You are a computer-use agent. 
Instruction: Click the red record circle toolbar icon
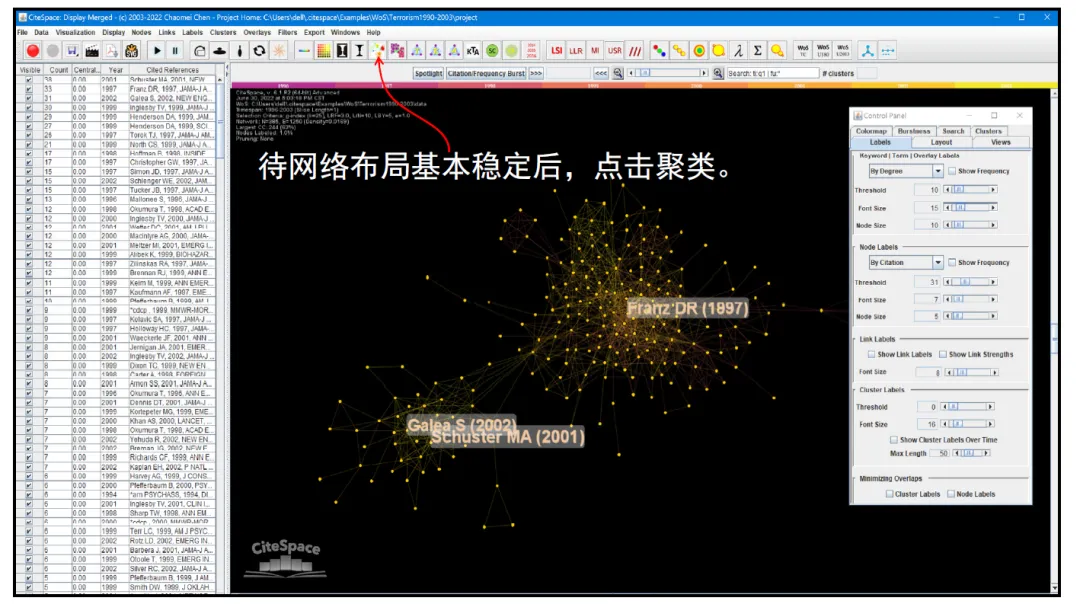click(x=32, y=50)
